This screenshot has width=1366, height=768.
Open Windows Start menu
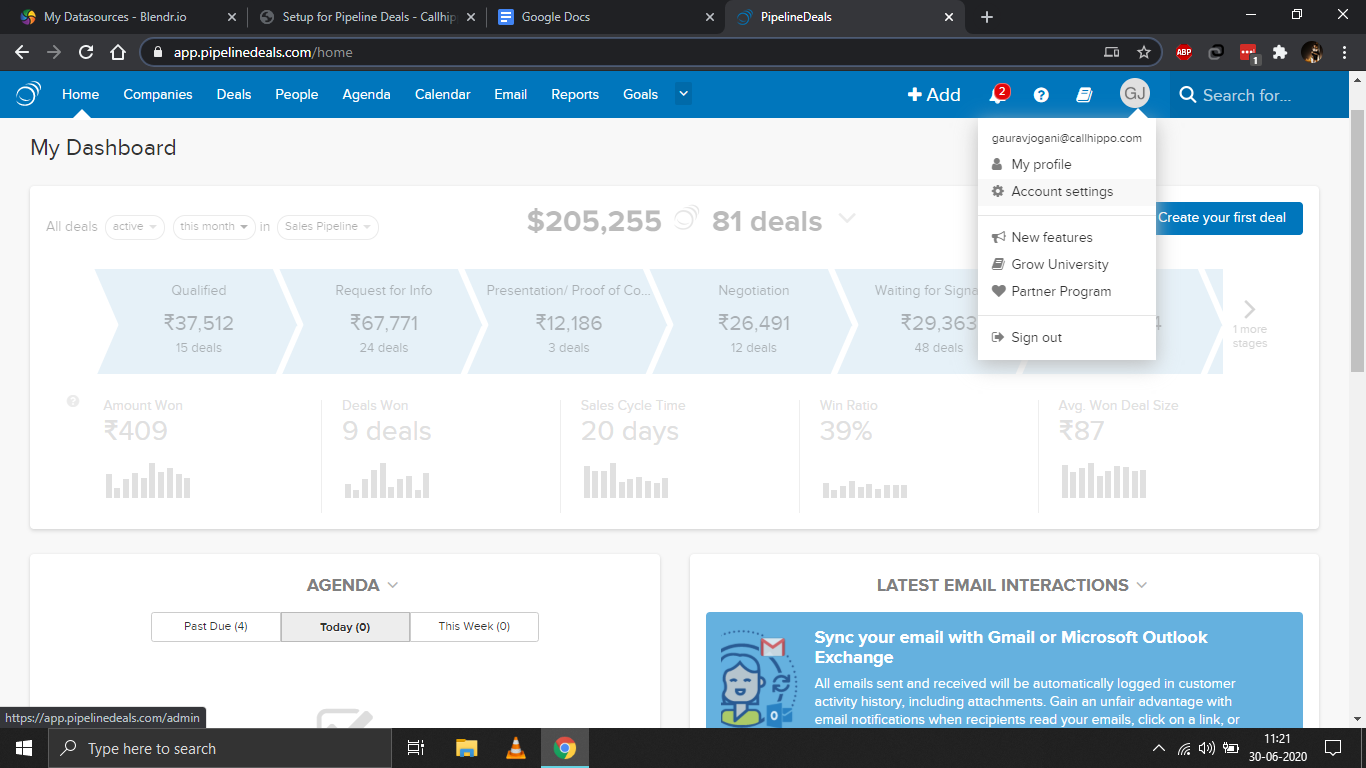23,748
